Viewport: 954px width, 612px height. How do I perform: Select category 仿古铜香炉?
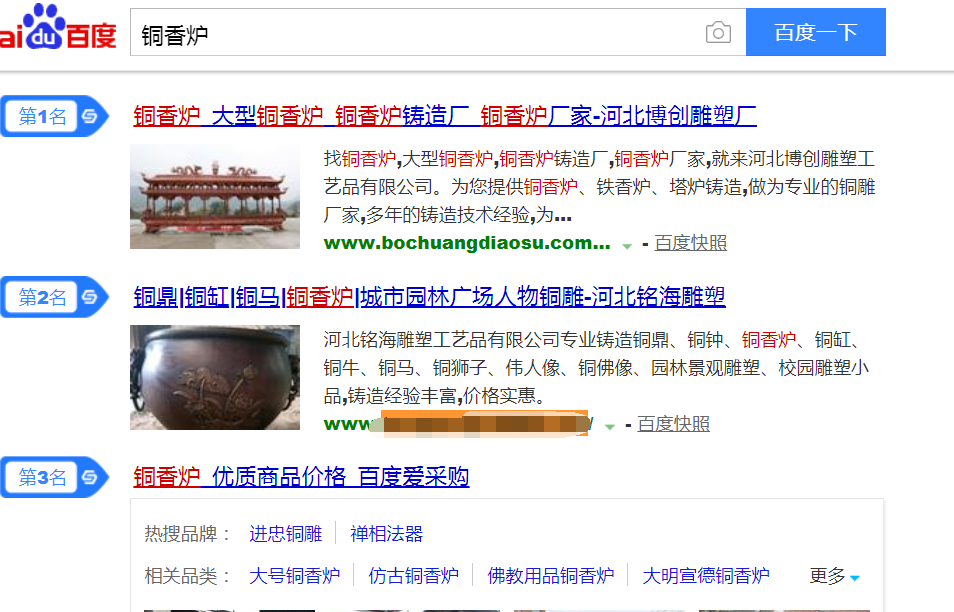coord(413,575)
